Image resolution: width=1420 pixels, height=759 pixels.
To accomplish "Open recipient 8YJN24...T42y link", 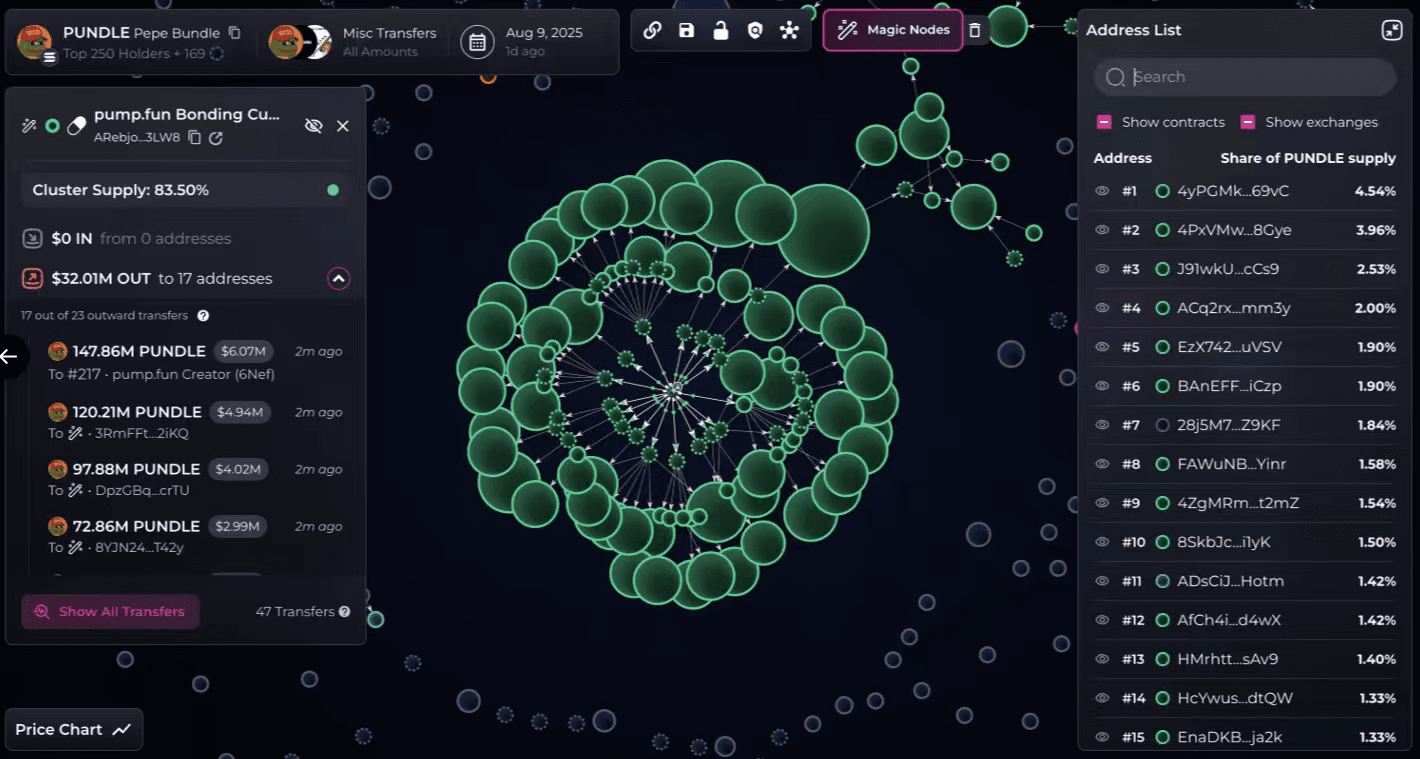I will pos(139,547).
